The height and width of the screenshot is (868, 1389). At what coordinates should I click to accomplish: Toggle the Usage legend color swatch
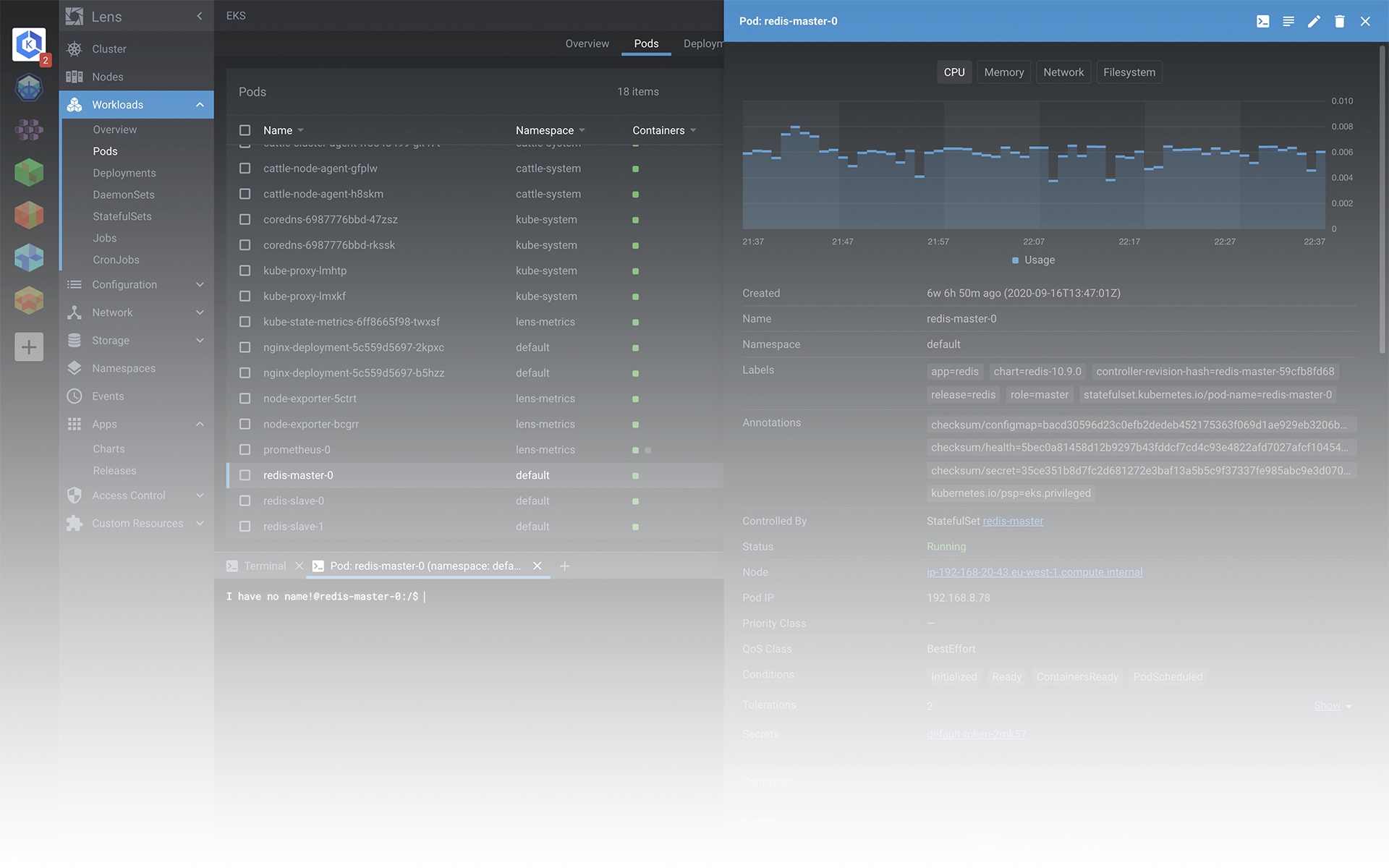point(1015,260)
